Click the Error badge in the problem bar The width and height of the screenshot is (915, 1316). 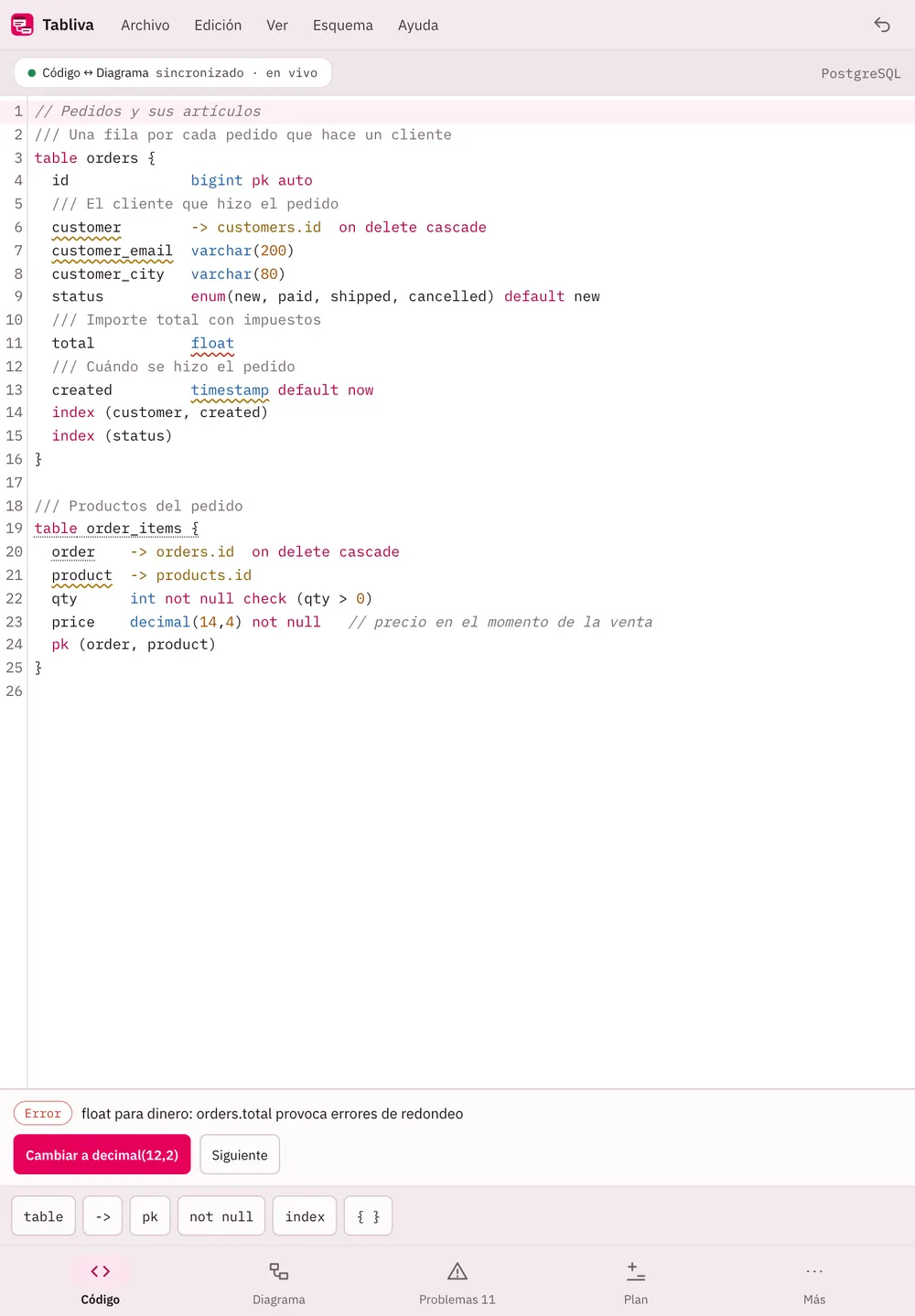coord(43,1114)
